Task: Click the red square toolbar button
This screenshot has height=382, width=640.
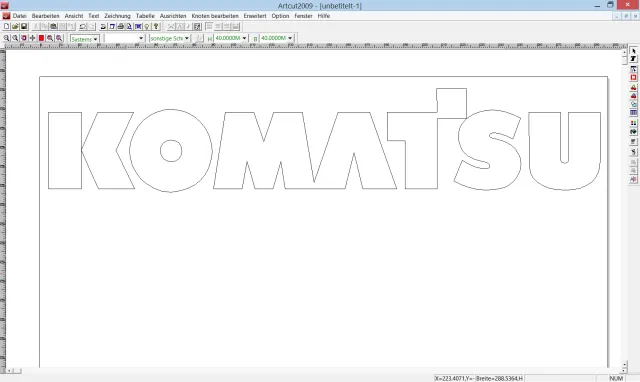Action: click(41, 38)
